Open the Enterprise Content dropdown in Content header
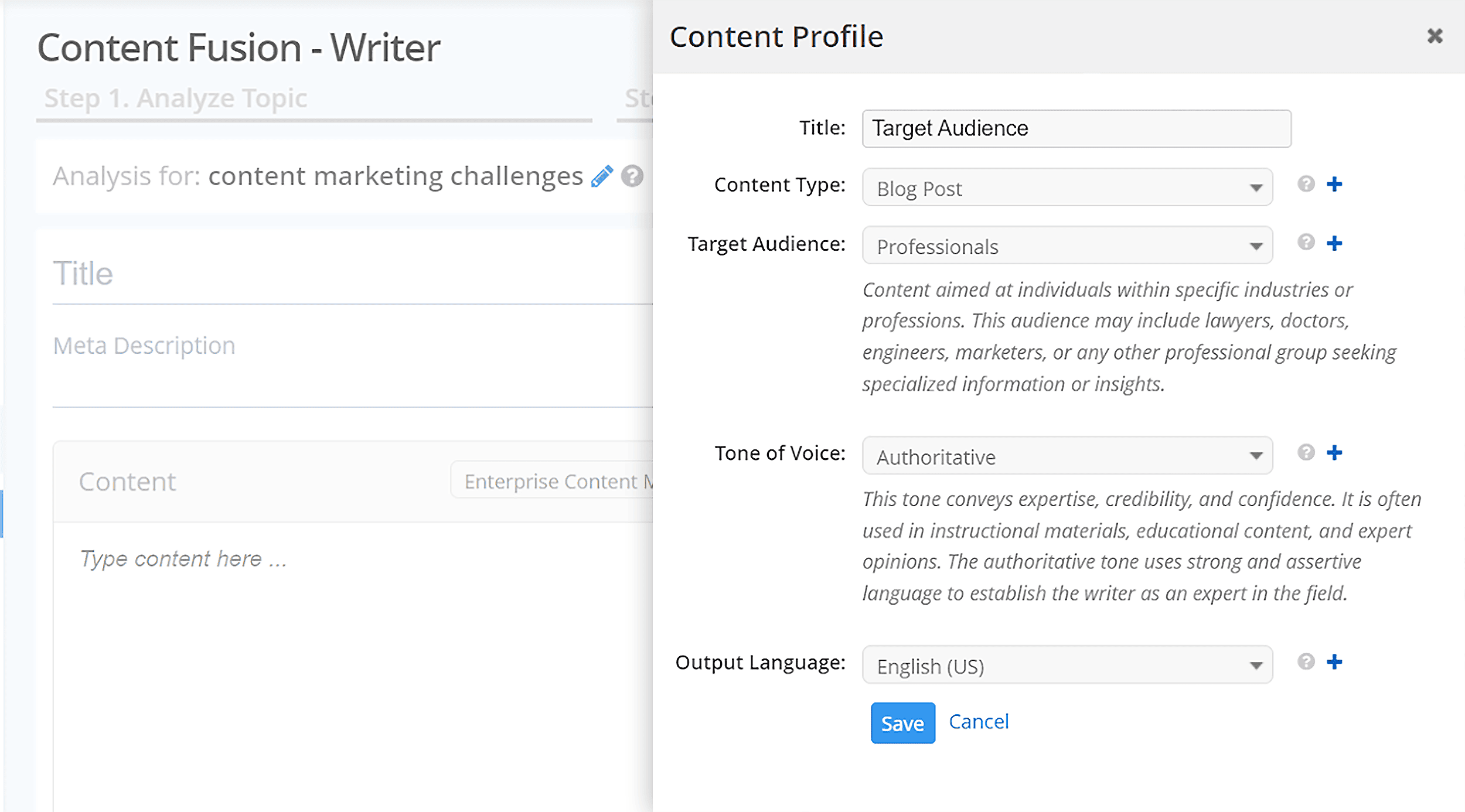Image resolution: width=1465 pixels, height=812 pixels. 551,480
